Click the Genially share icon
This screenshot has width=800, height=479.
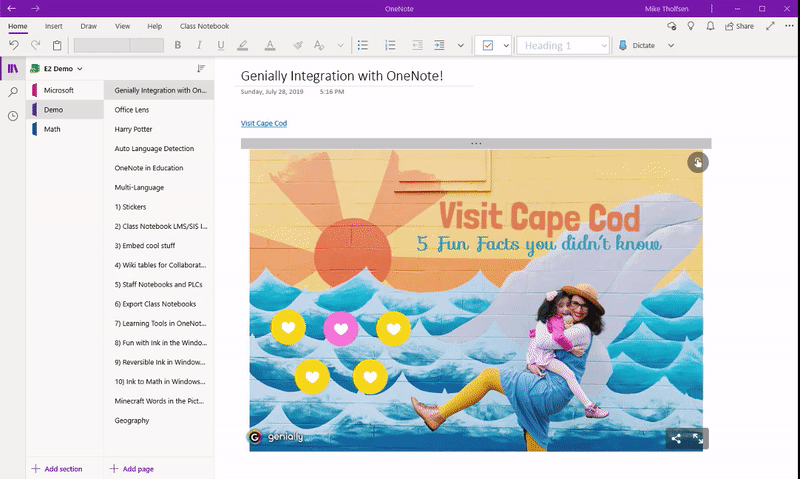point(676,438)
